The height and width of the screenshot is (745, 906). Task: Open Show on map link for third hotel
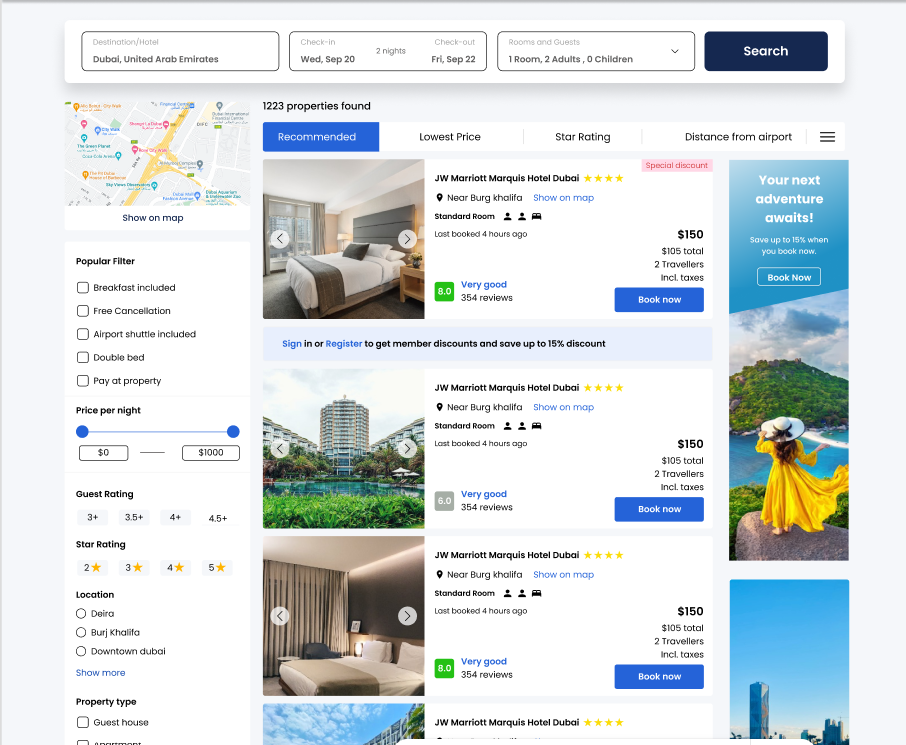[x=563, y=574]
